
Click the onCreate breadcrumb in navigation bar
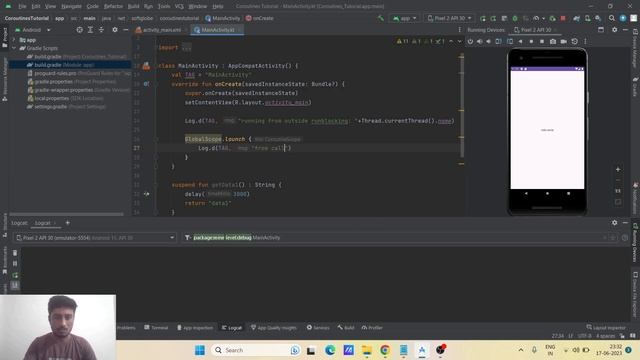click(x=260, y=18)
